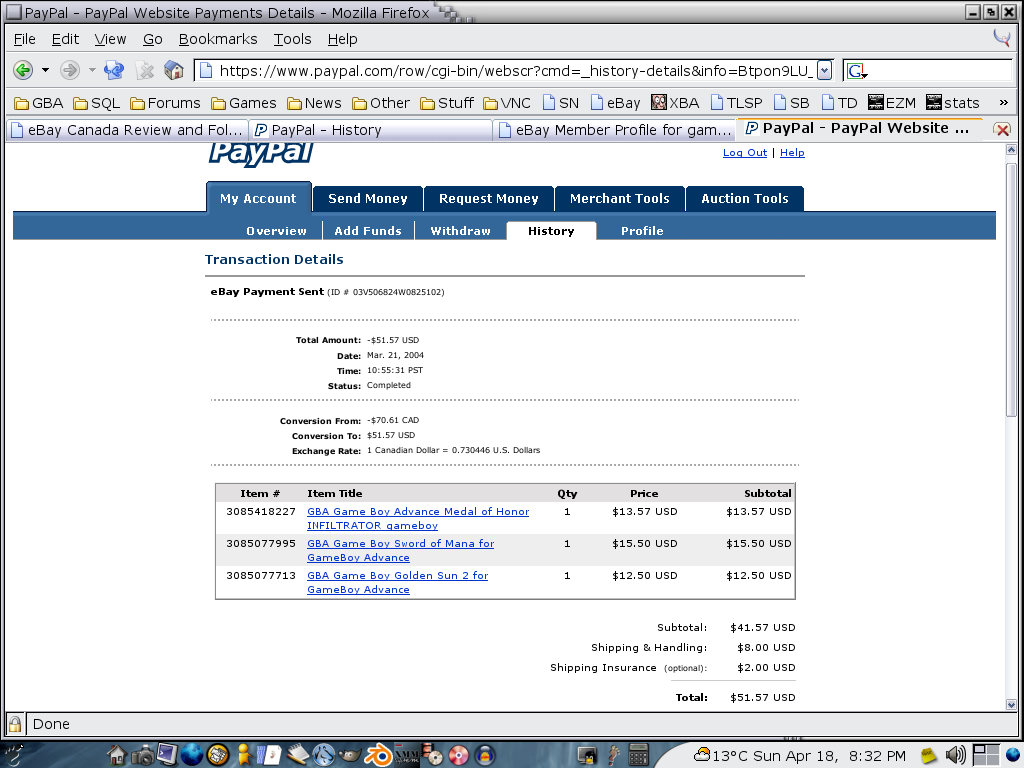Open the Tools menu
Viewport: 1024px width, 768px height.
tap(292, 39)
